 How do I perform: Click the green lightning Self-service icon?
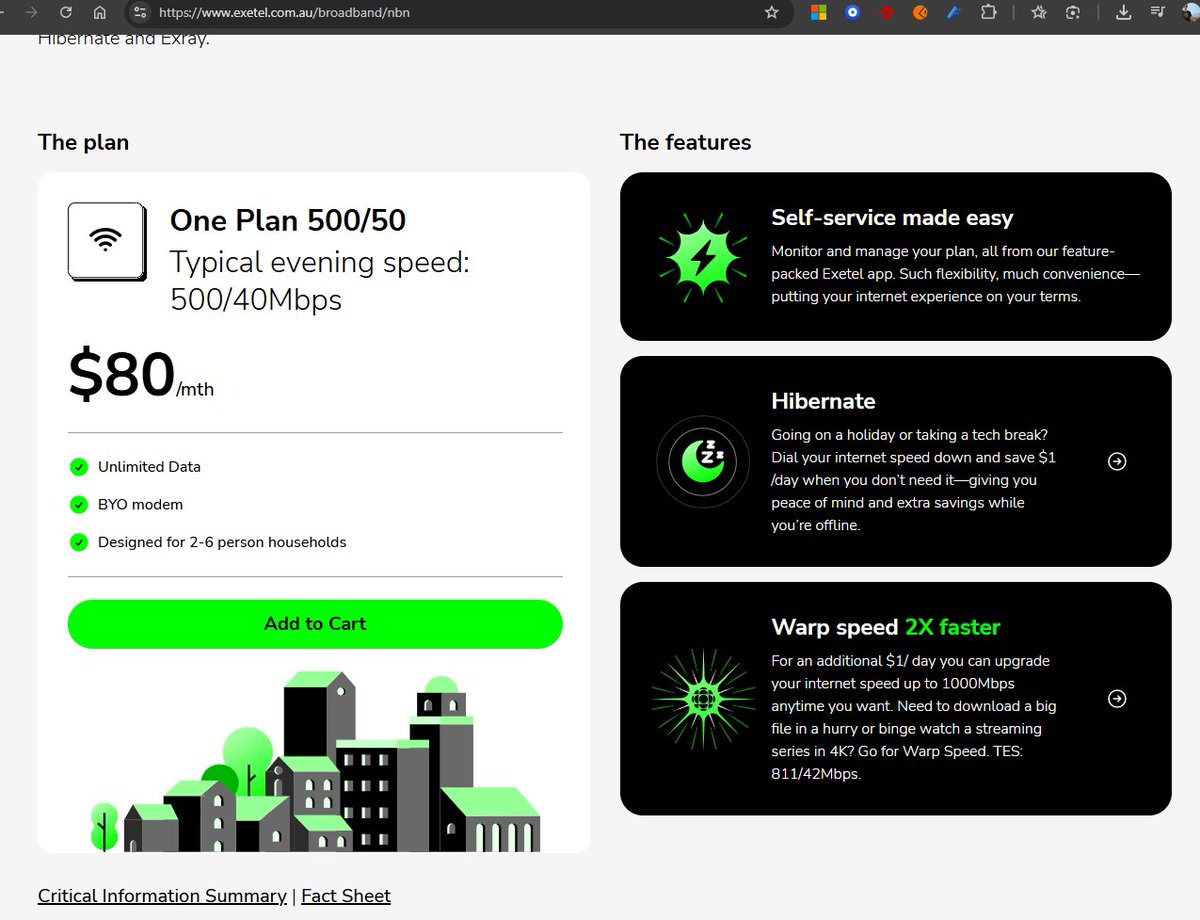coord(702,257)
